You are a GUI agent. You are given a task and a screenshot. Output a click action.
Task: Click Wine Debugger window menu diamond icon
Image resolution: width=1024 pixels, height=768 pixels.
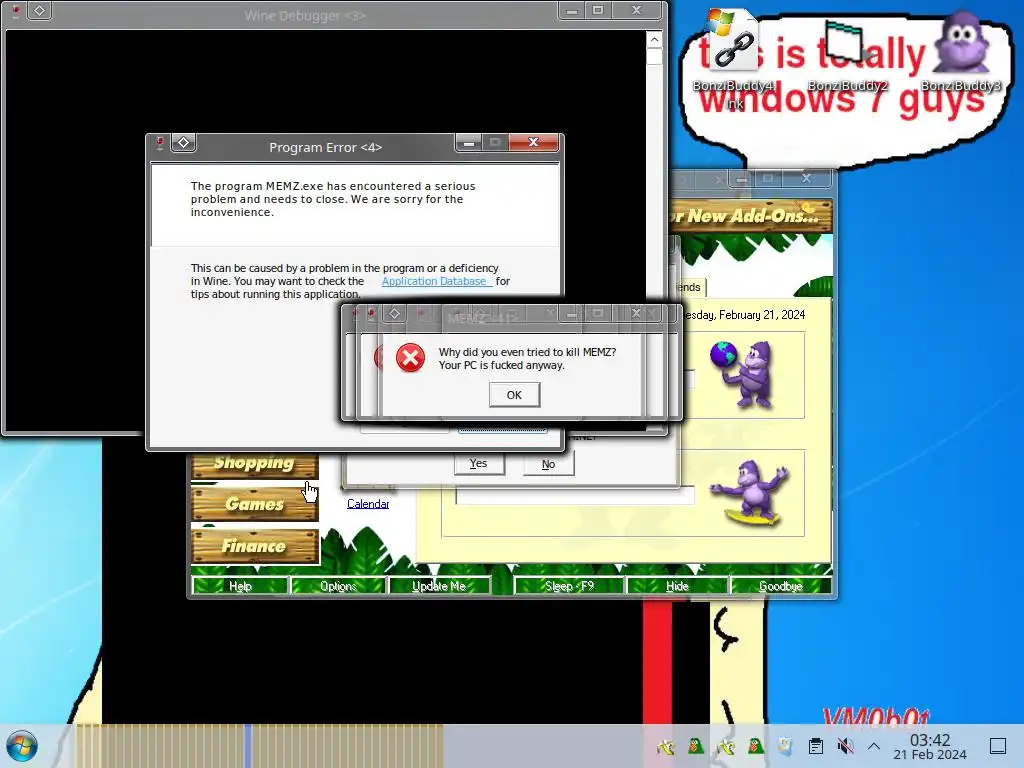tap(39, 10)
